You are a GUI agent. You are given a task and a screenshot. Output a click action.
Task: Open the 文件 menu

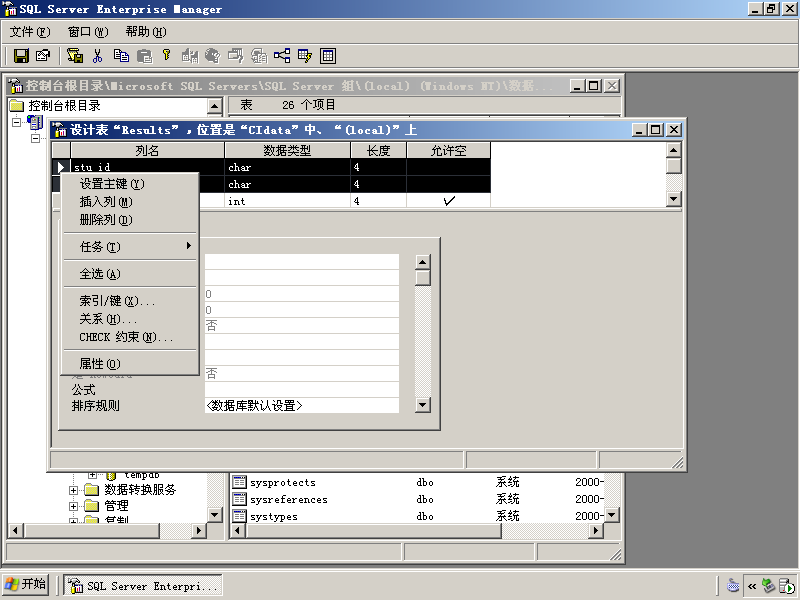(30, 32)
